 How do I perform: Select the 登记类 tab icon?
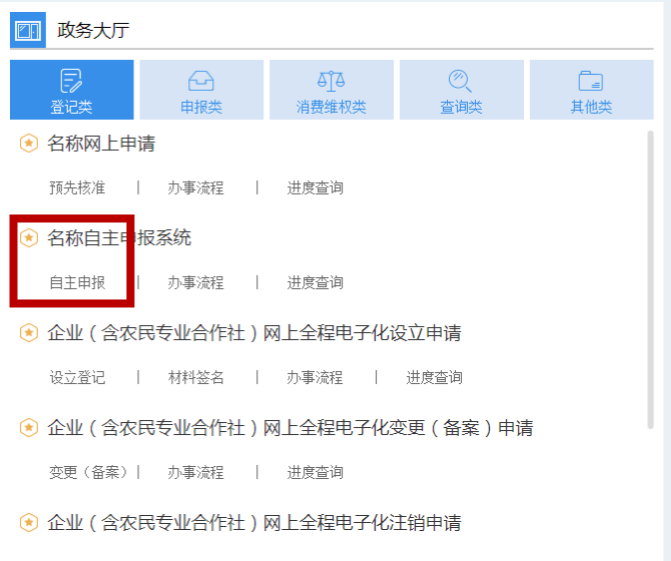coord(71,80)
